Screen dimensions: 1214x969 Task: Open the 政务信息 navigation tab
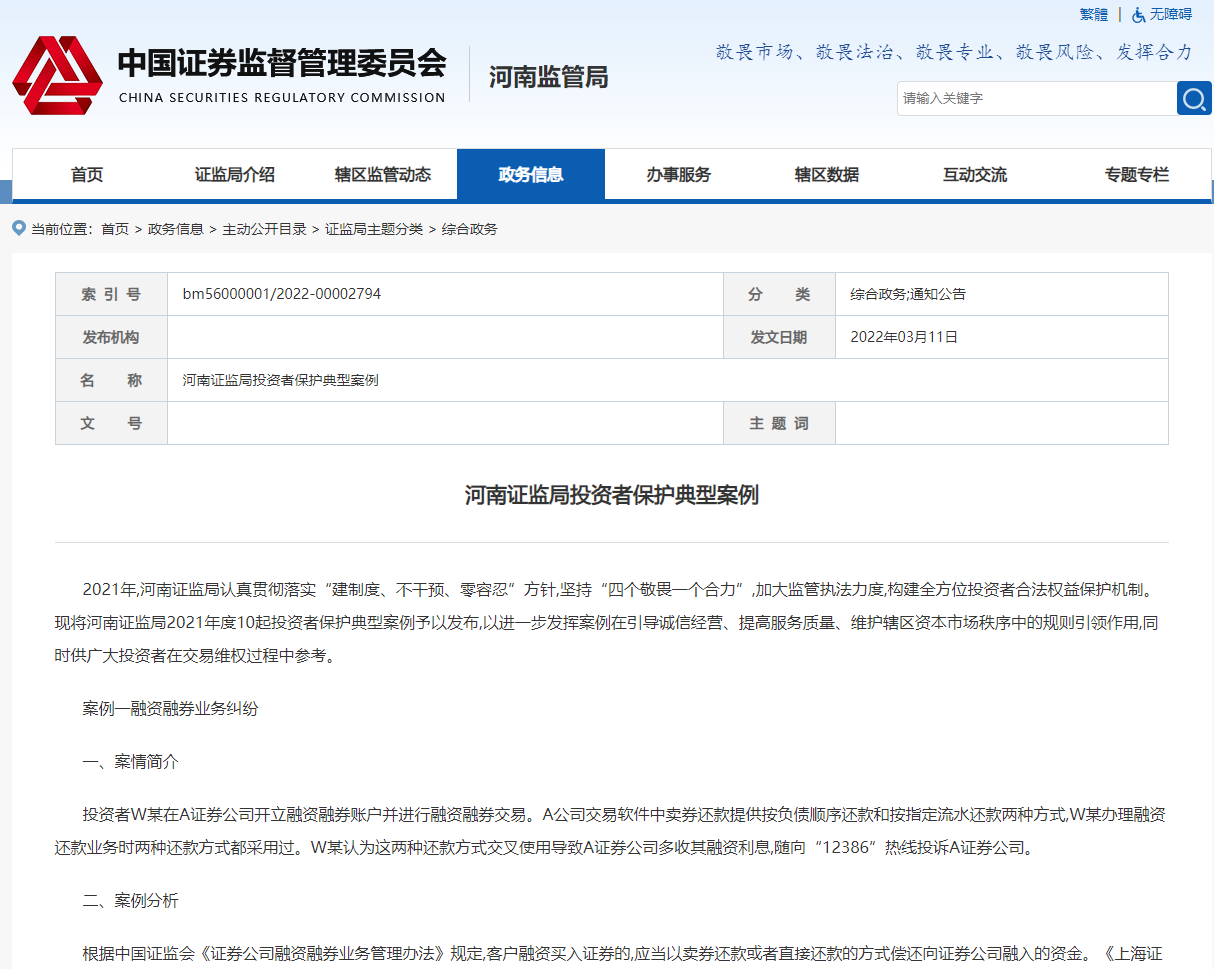click(531, 173)
